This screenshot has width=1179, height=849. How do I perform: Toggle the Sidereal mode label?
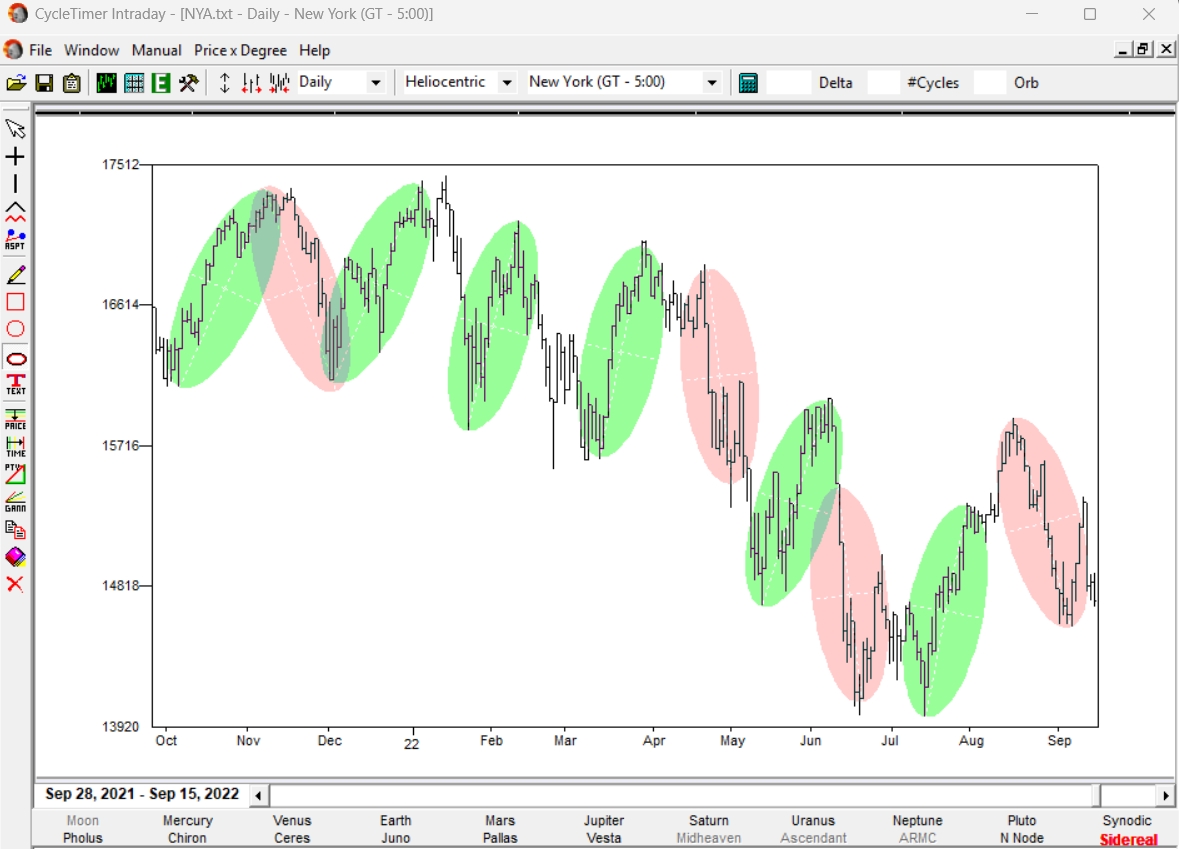tap(1127, 839)
